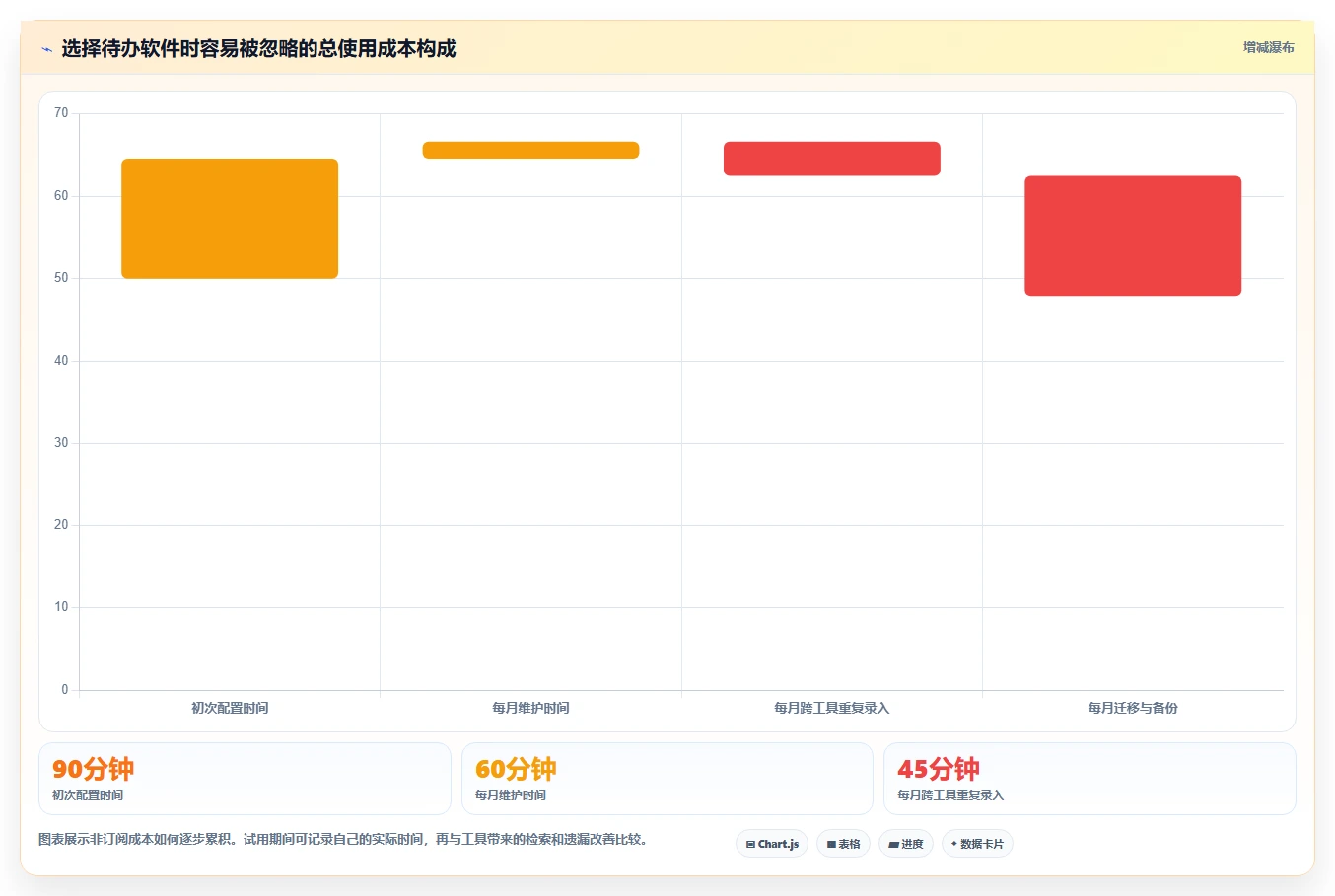Click the y-axis value 60
Image resolution: width=1335 pixels, height=896 pixels.
click(x=61, y=196)
